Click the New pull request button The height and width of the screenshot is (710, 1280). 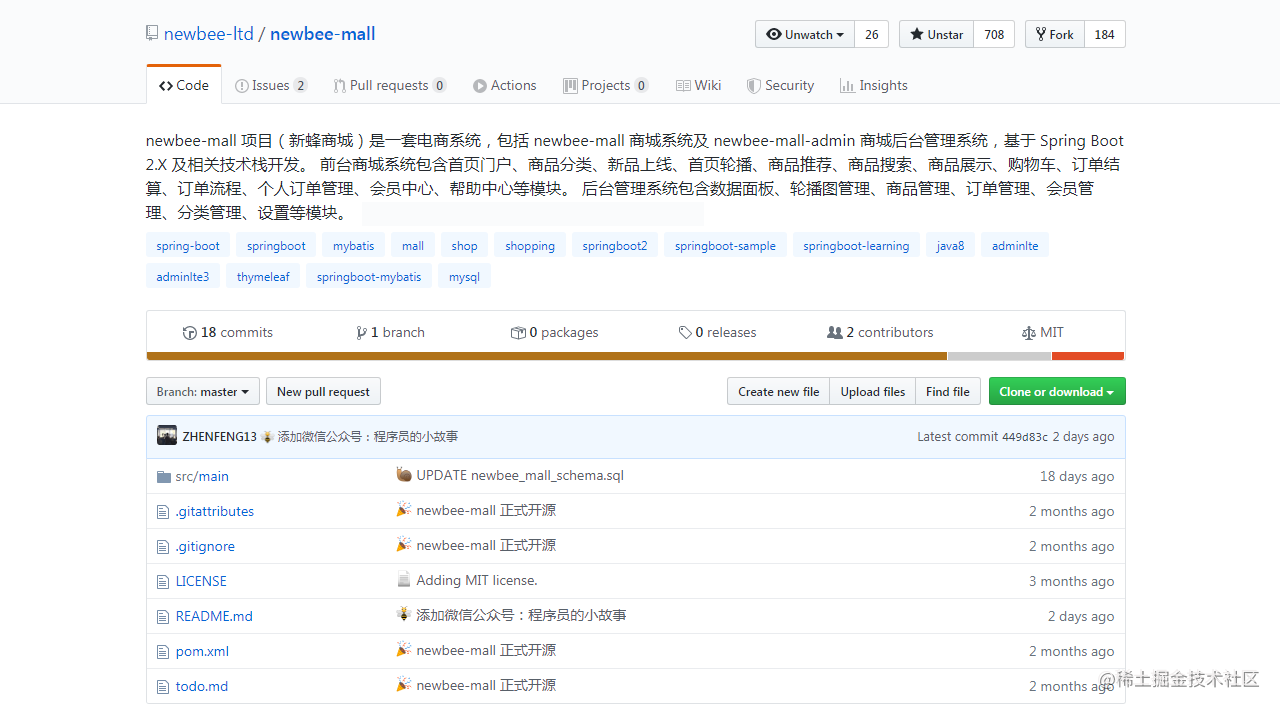[x=323, y=391]
